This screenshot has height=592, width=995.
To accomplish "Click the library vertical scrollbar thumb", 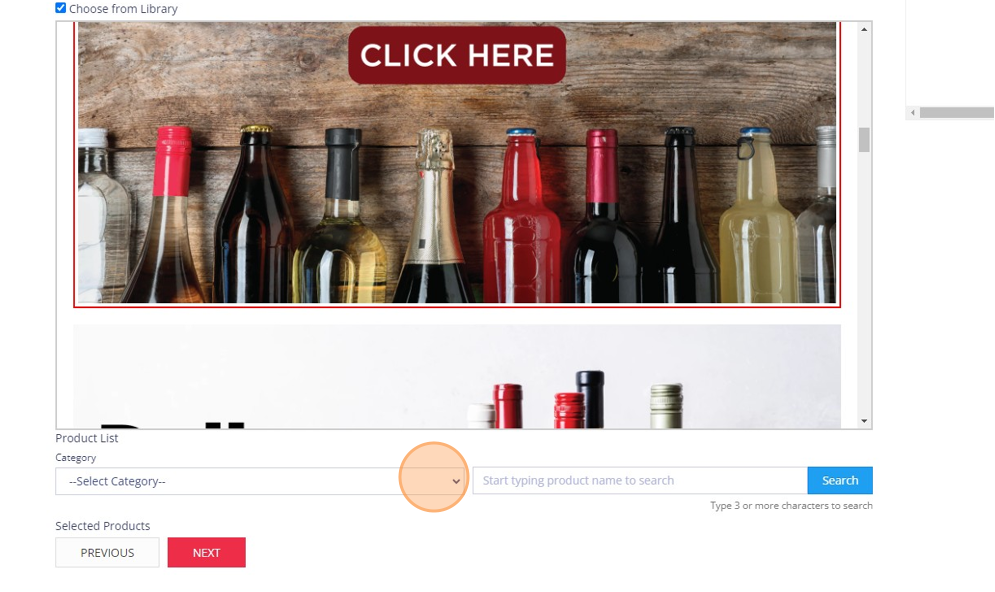I will 864,140.
